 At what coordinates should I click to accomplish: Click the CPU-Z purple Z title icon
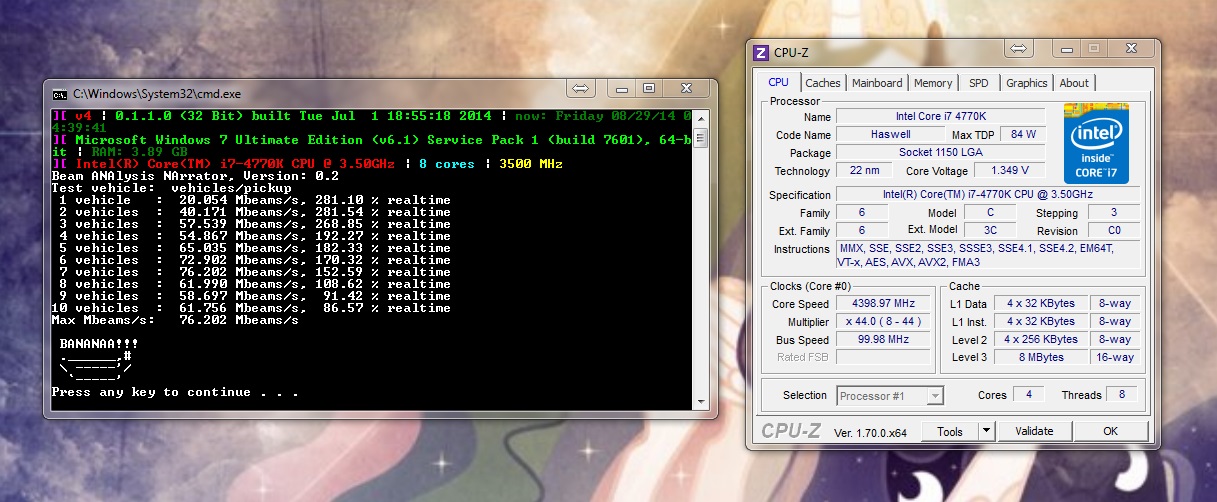[762, 51]
